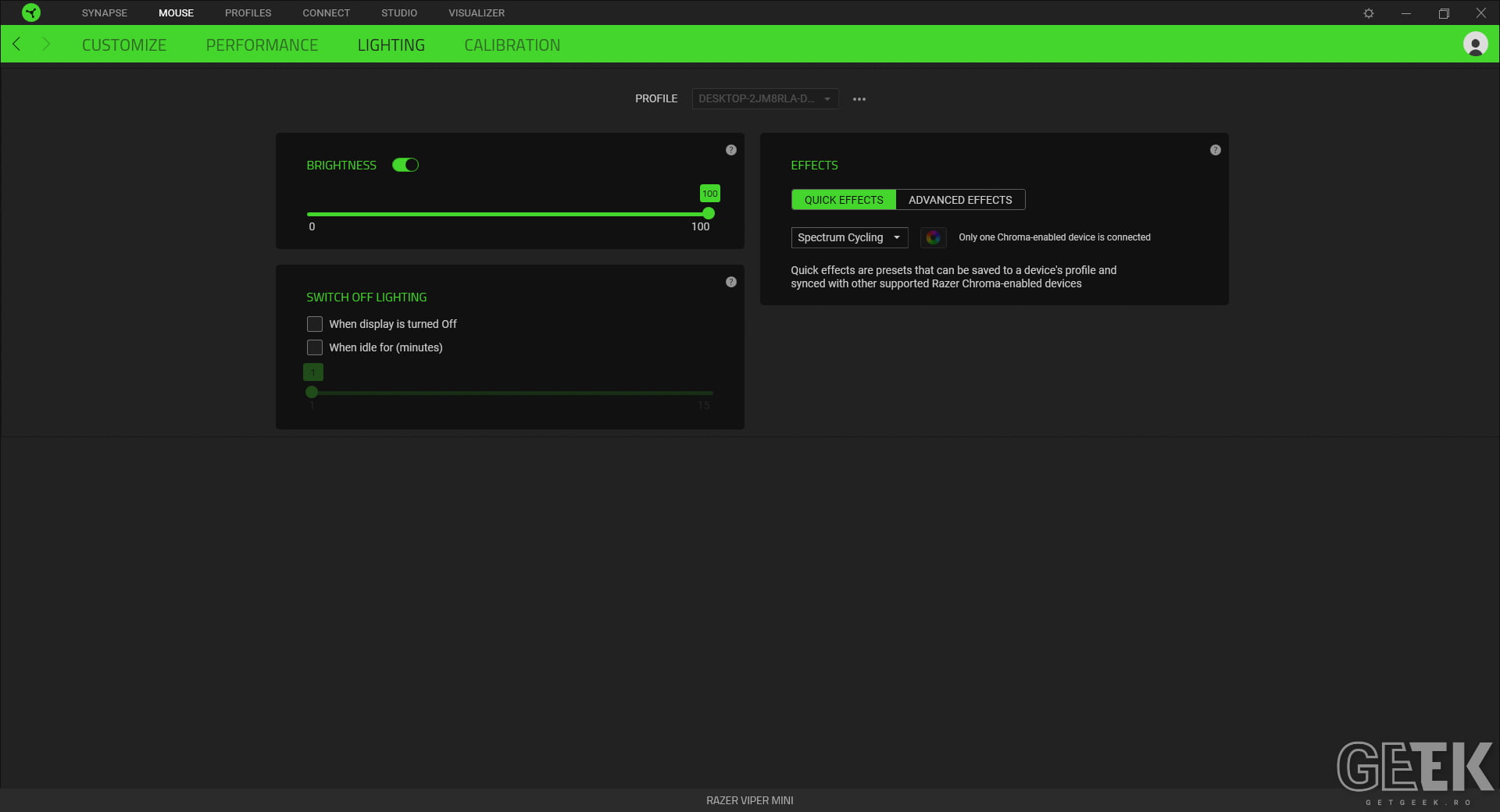This screenshot has width=1500, height=812.
Task: Open the Studio top tab
Action: [x=399, y=13]
